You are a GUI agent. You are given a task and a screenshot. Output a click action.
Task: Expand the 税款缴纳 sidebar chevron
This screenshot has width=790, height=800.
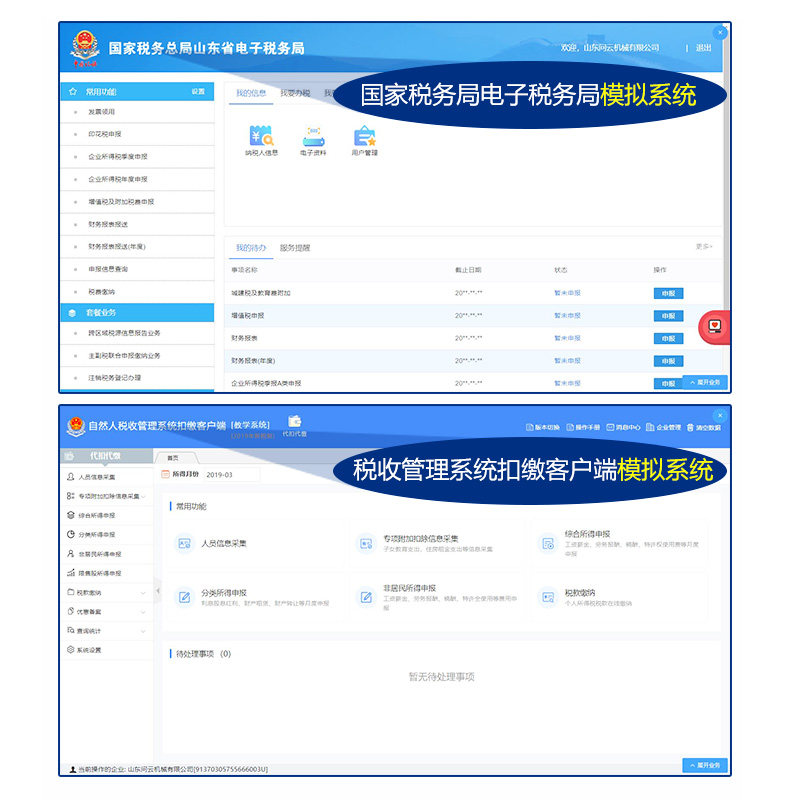(x=143, y=593)
